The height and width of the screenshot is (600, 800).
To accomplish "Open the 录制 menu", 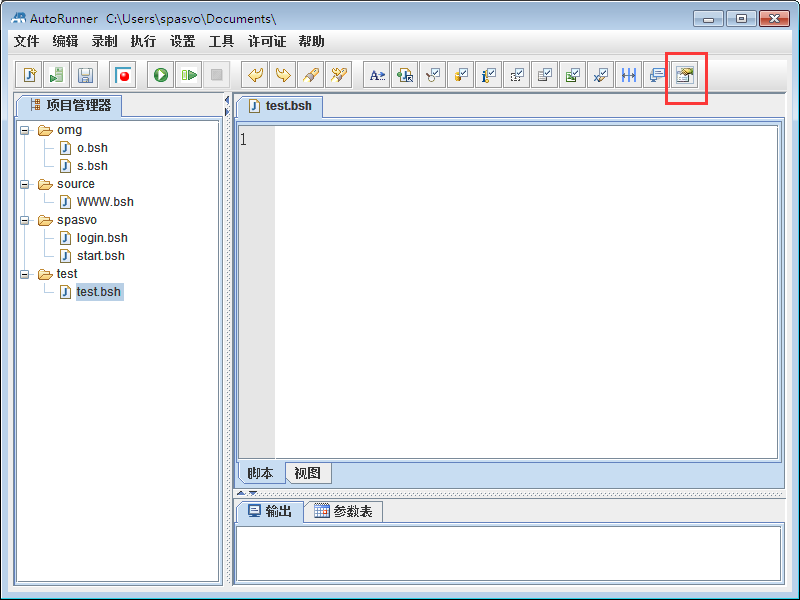I will [105, 41].
